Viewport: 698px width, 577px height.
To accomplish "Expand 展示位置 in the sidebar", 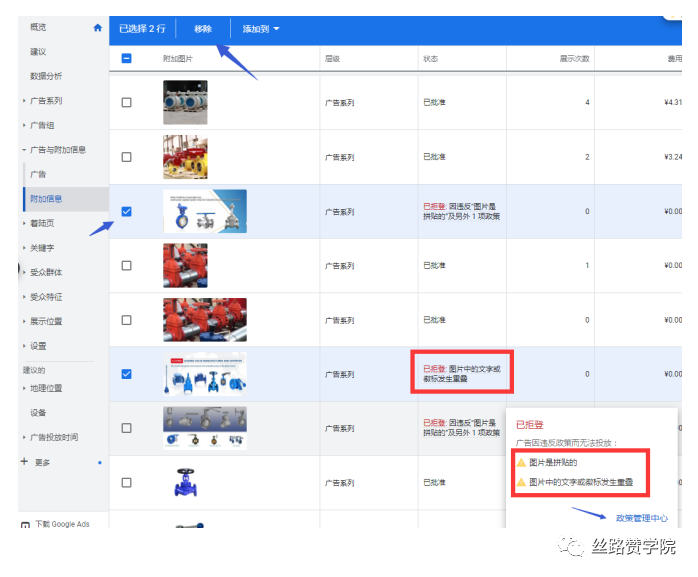I will (x=24, y=321).
